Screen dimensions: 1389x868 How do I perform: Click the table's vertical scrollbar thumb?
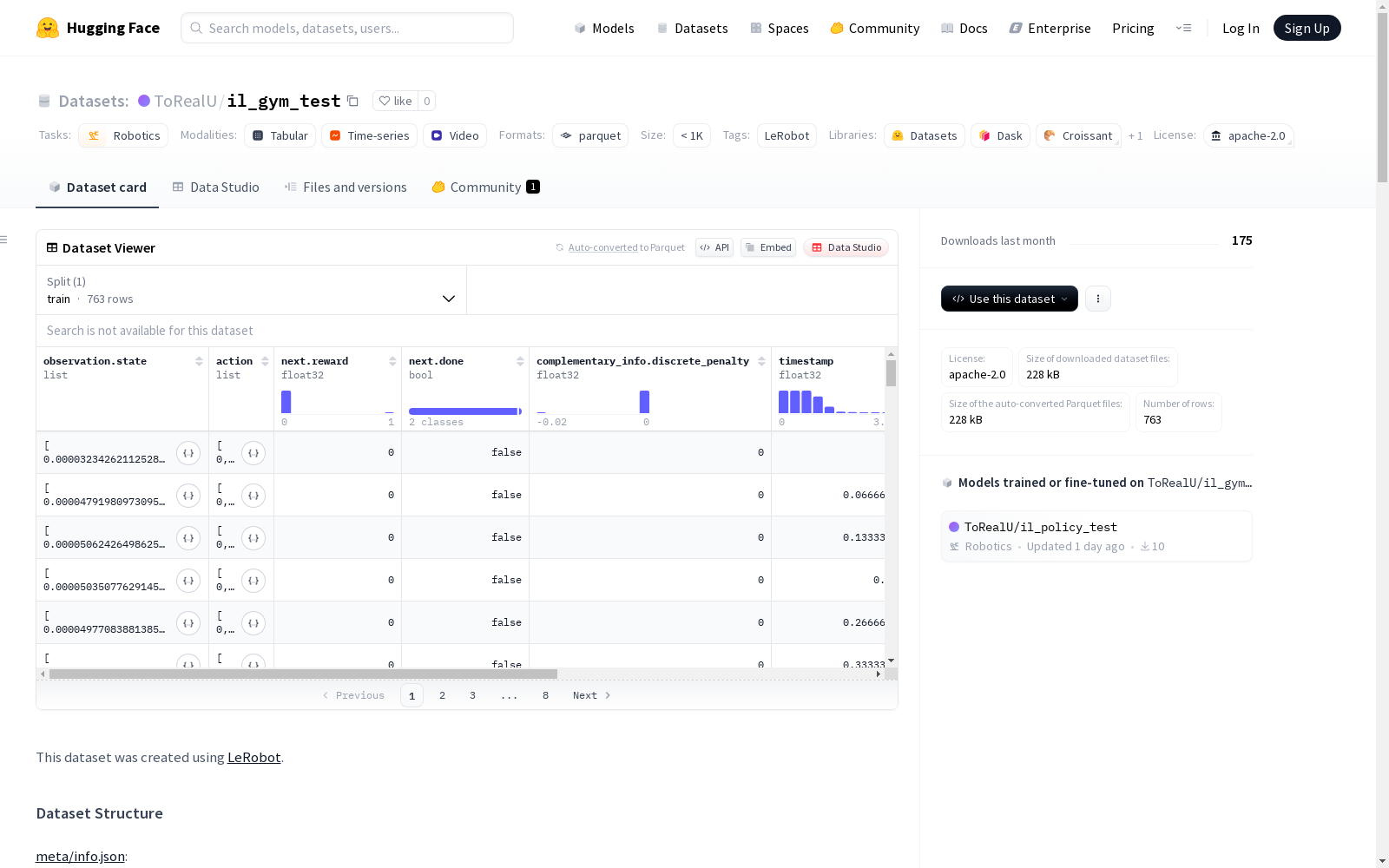pos(891,373)
